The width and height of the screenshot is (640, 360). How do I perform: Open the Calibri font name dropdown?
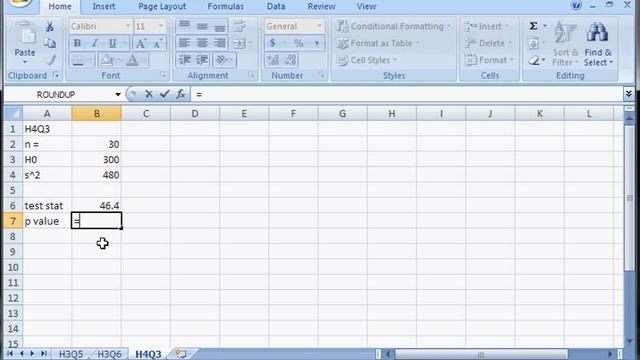click(127, 26)
